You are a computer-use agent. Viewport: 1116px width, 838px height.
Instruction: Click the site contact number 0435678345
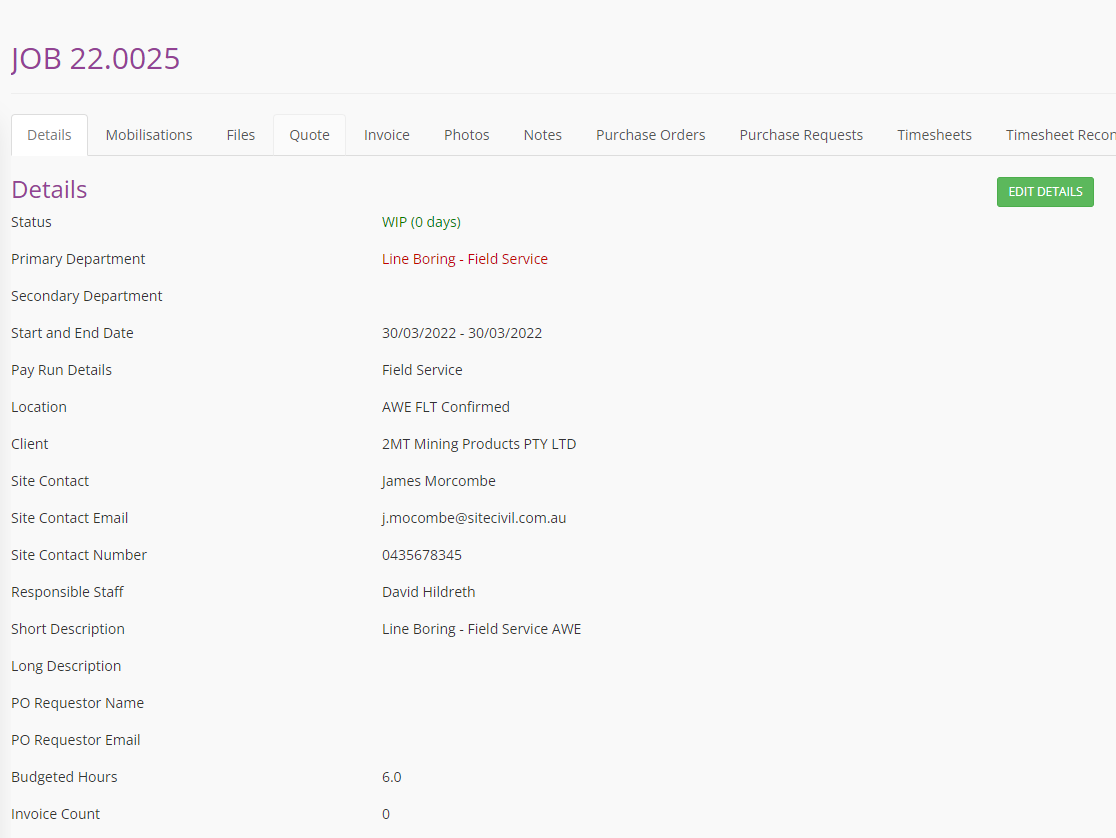tap(422, 555)
